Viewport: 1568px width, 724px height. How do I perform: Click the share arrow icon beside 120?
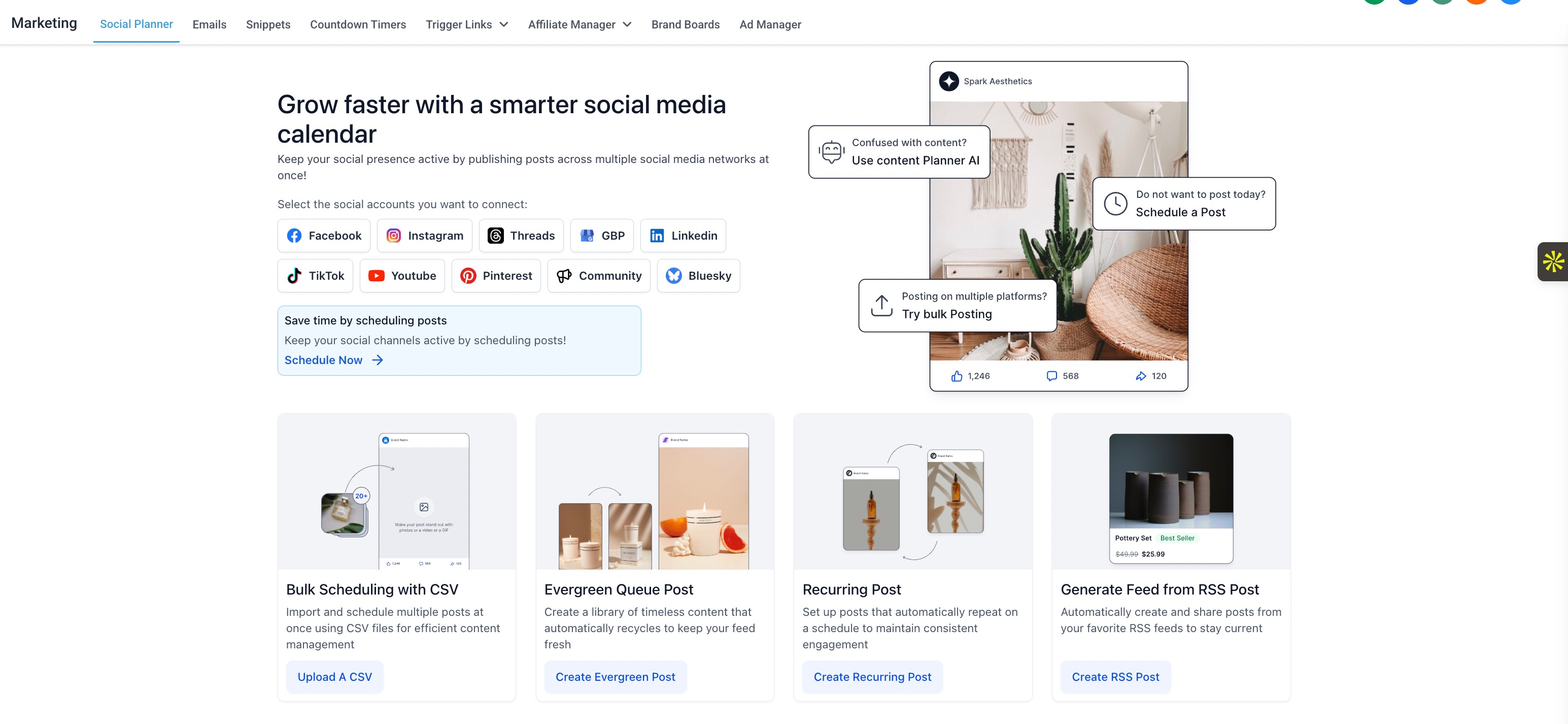pyautogui.click(x=1141, y=376)
